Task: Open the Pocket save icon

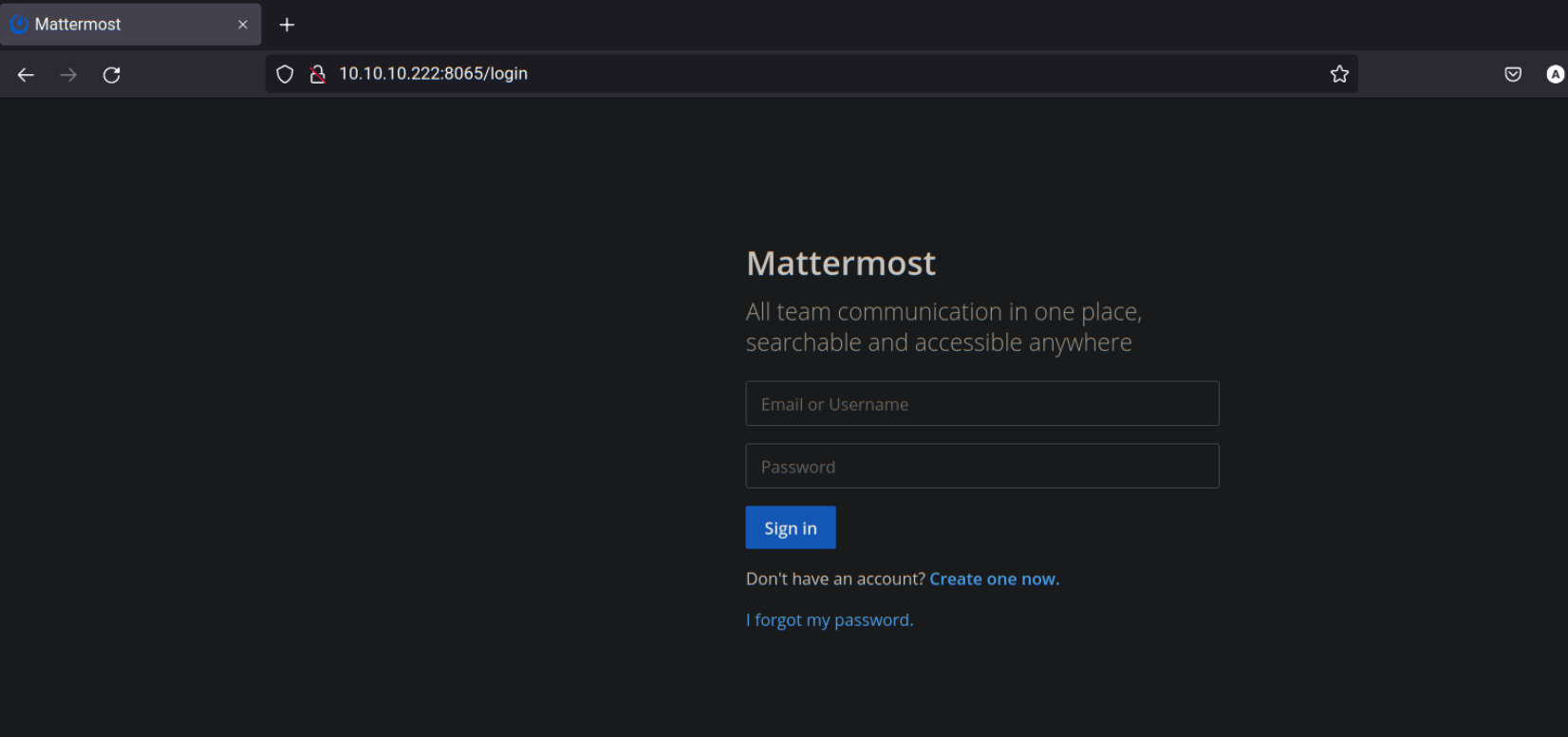Action: click(1513, 74)
